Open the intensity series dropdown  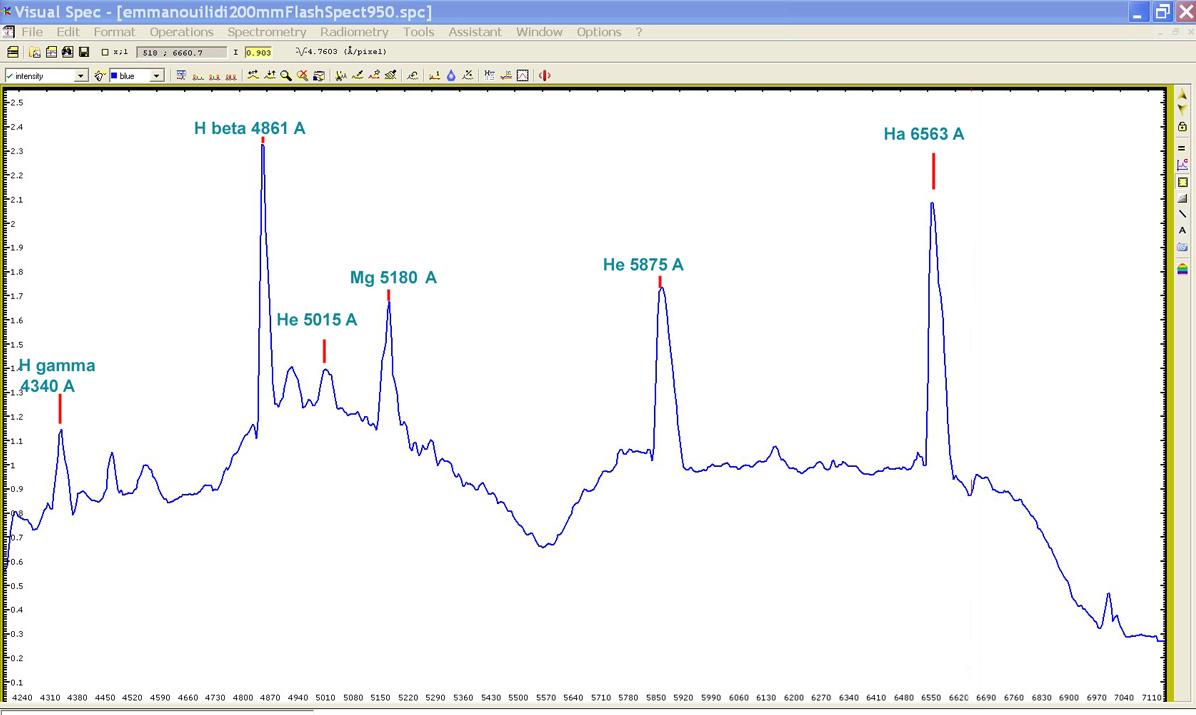(81, 76)
